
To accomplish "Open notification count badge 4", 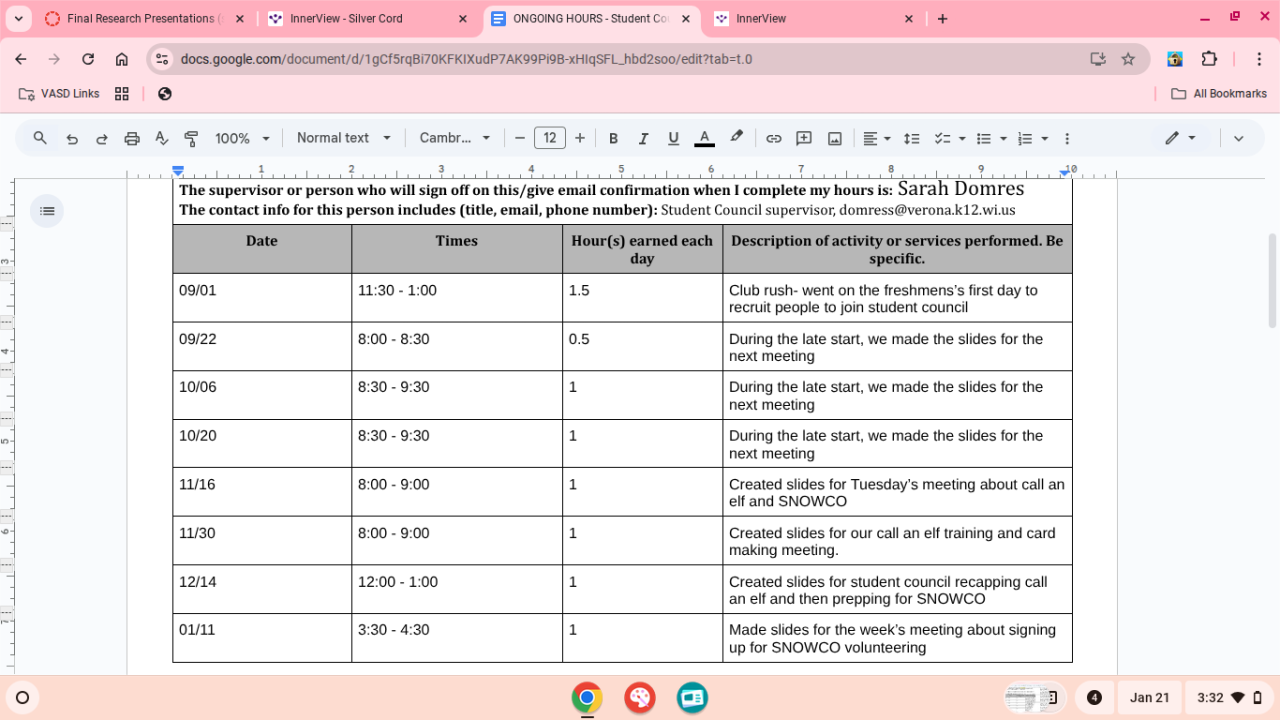I will coord(1094,698).
